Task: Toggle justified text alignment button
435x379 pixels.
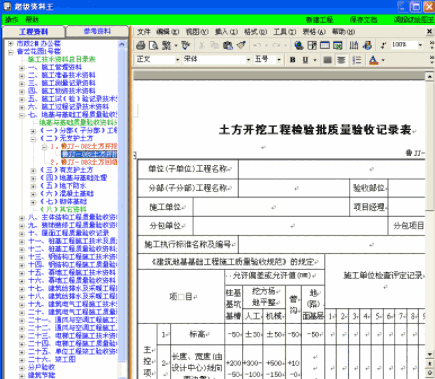Action: pyautogui.click(x=328, y=60)
